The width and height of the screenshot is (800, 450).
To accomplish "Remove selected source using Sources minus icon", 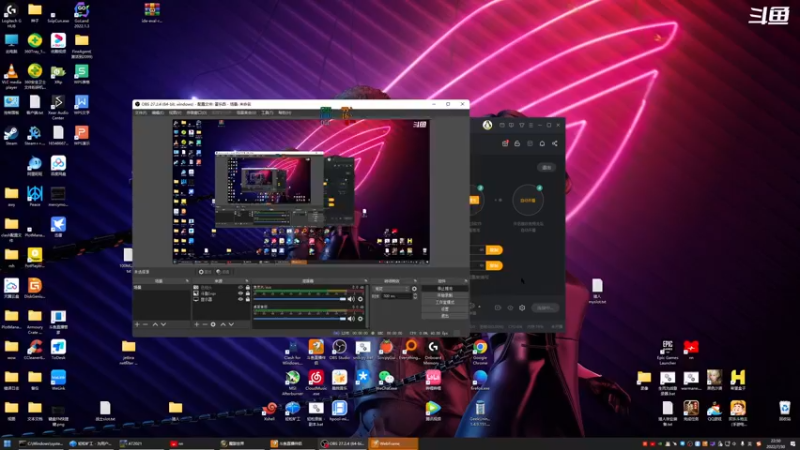I will [205, 324].
